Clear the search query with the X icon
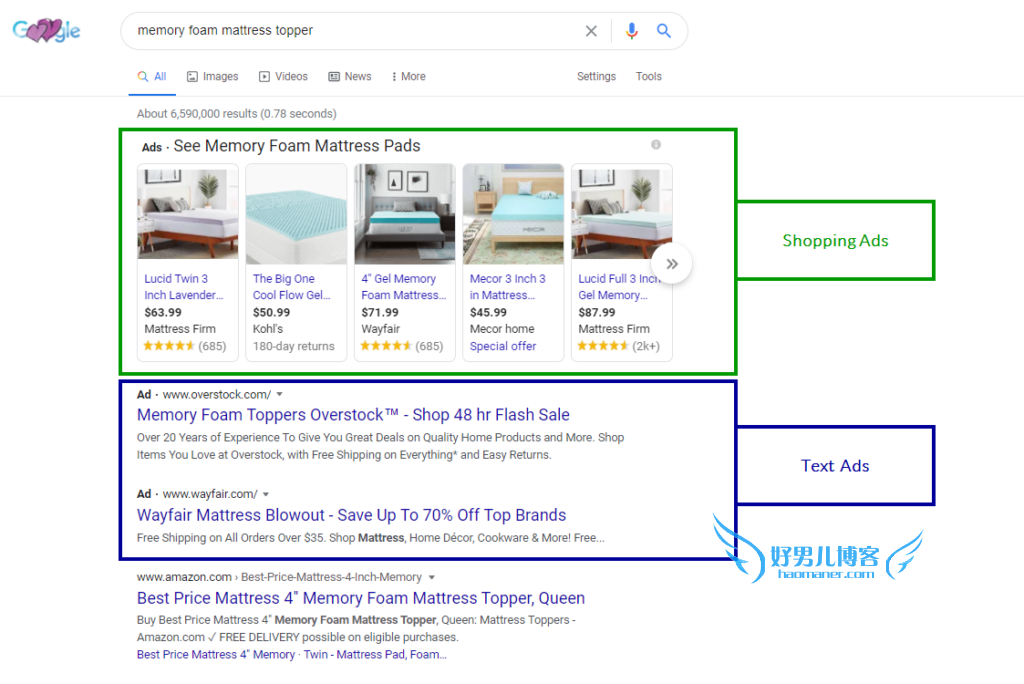Image resolution: width=1024 pixels, height=684 pixels. click(591, 31)
